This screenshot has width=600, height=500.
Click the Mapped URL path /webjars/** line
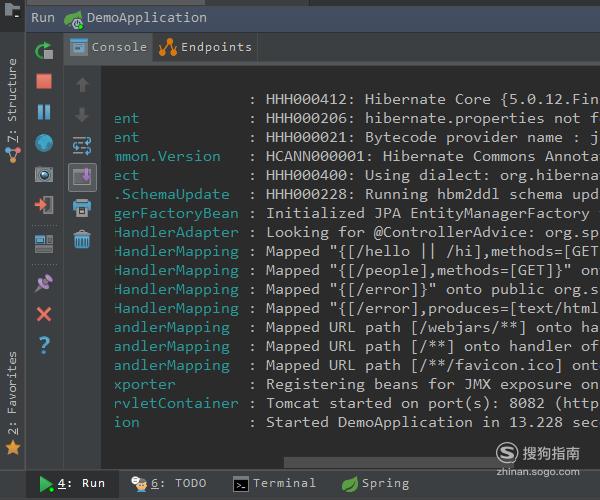click(x=357, y=327)
